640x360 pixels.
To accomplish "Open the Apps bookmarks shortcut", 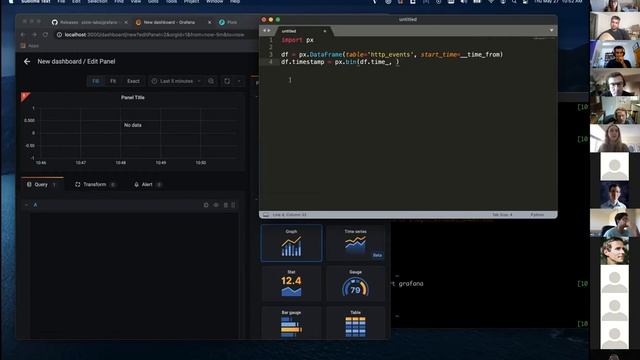I will point(30,46).
